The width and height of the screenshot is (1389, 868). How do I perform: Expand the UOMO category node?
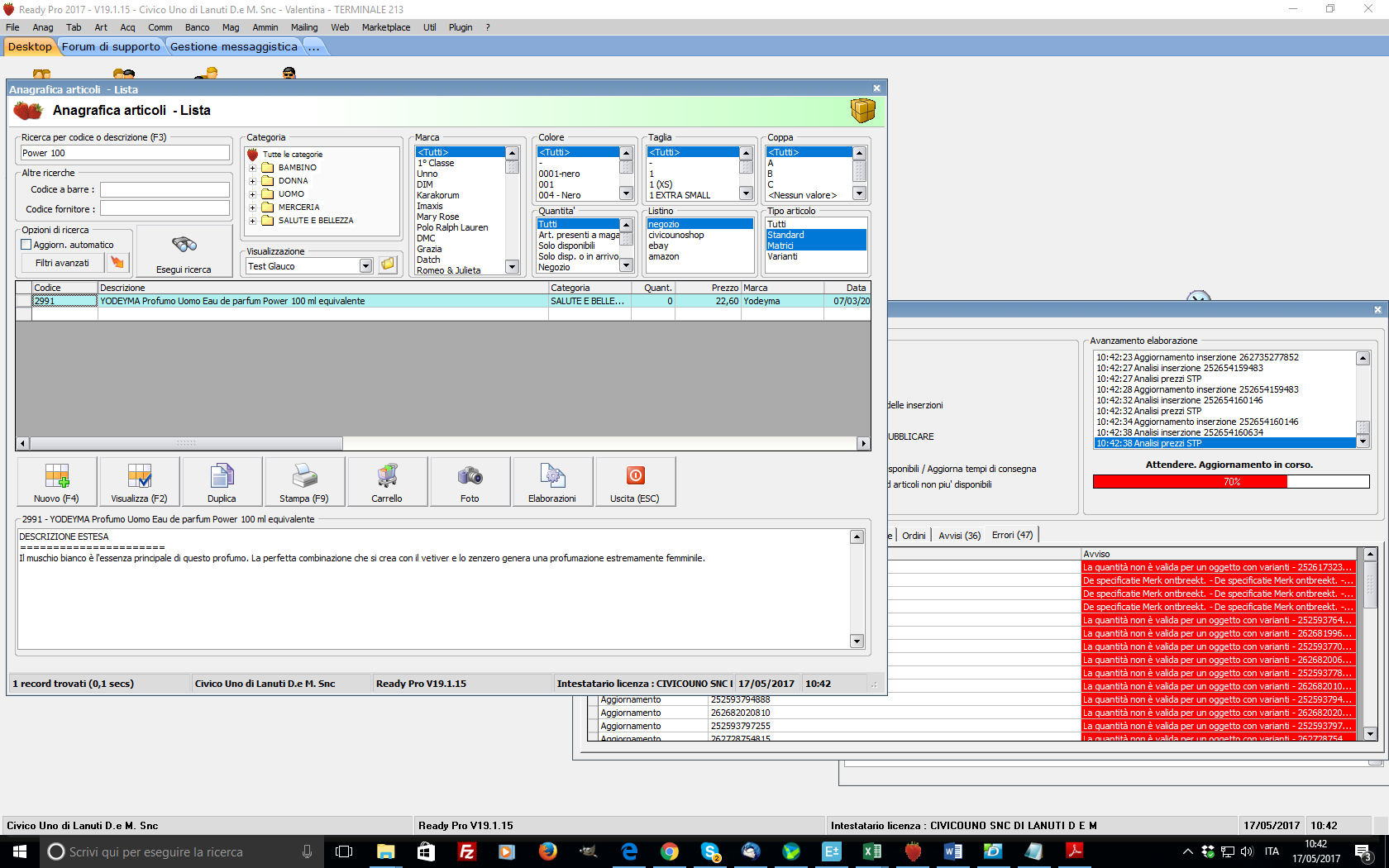[x=252, y=194]
